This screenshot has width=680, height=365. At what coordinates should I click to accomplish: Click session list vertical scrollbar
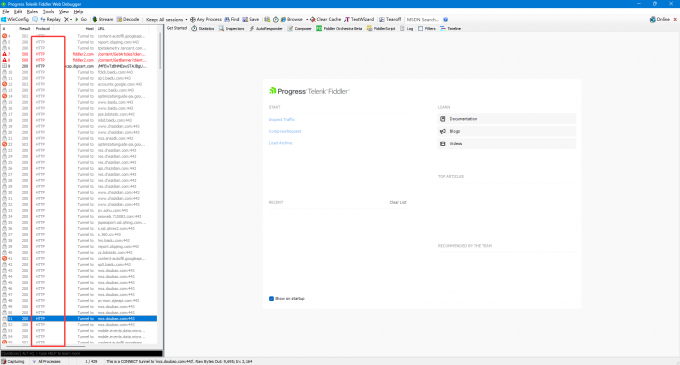click(x=160, y=50)
